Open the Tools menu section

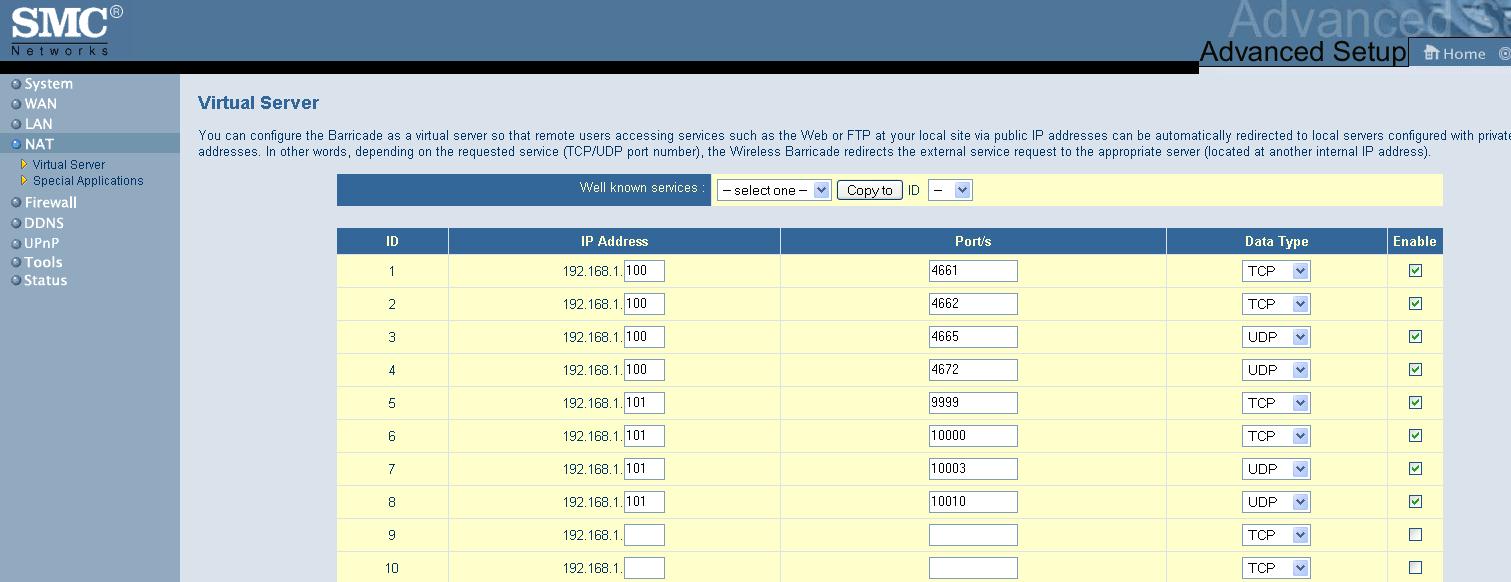43,262
